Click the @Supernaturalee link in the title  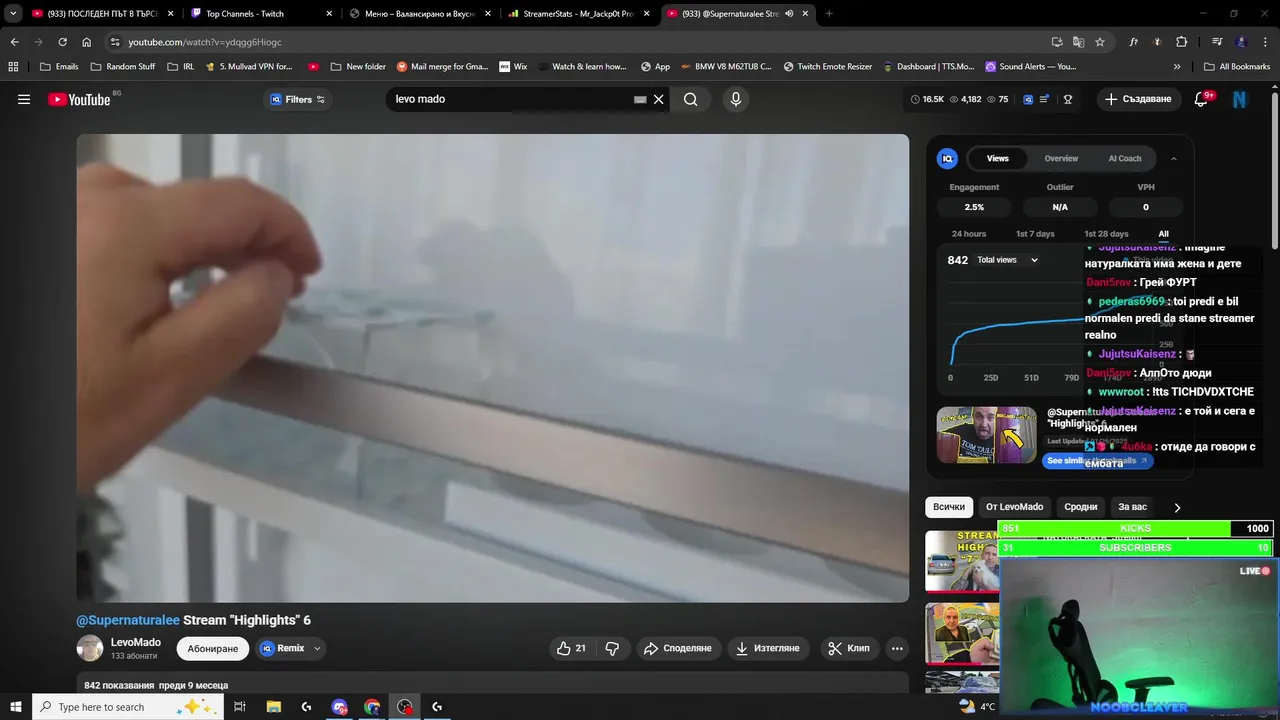point(128,620)
